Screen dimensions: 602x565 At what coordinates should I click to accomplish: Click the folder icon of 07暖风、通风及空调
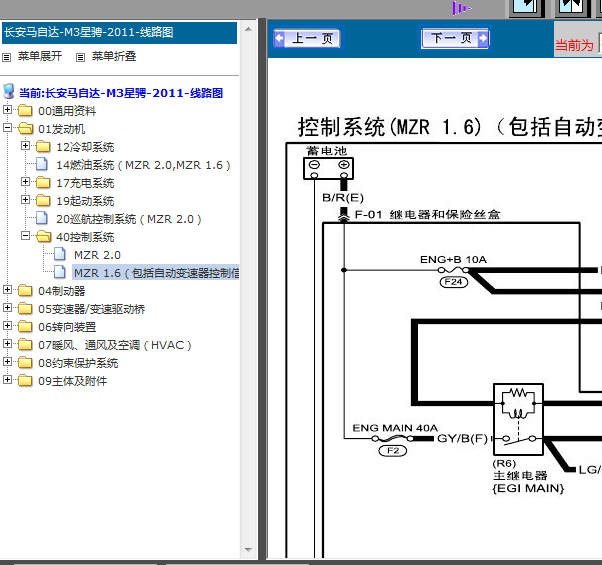[x=25, y=344]
